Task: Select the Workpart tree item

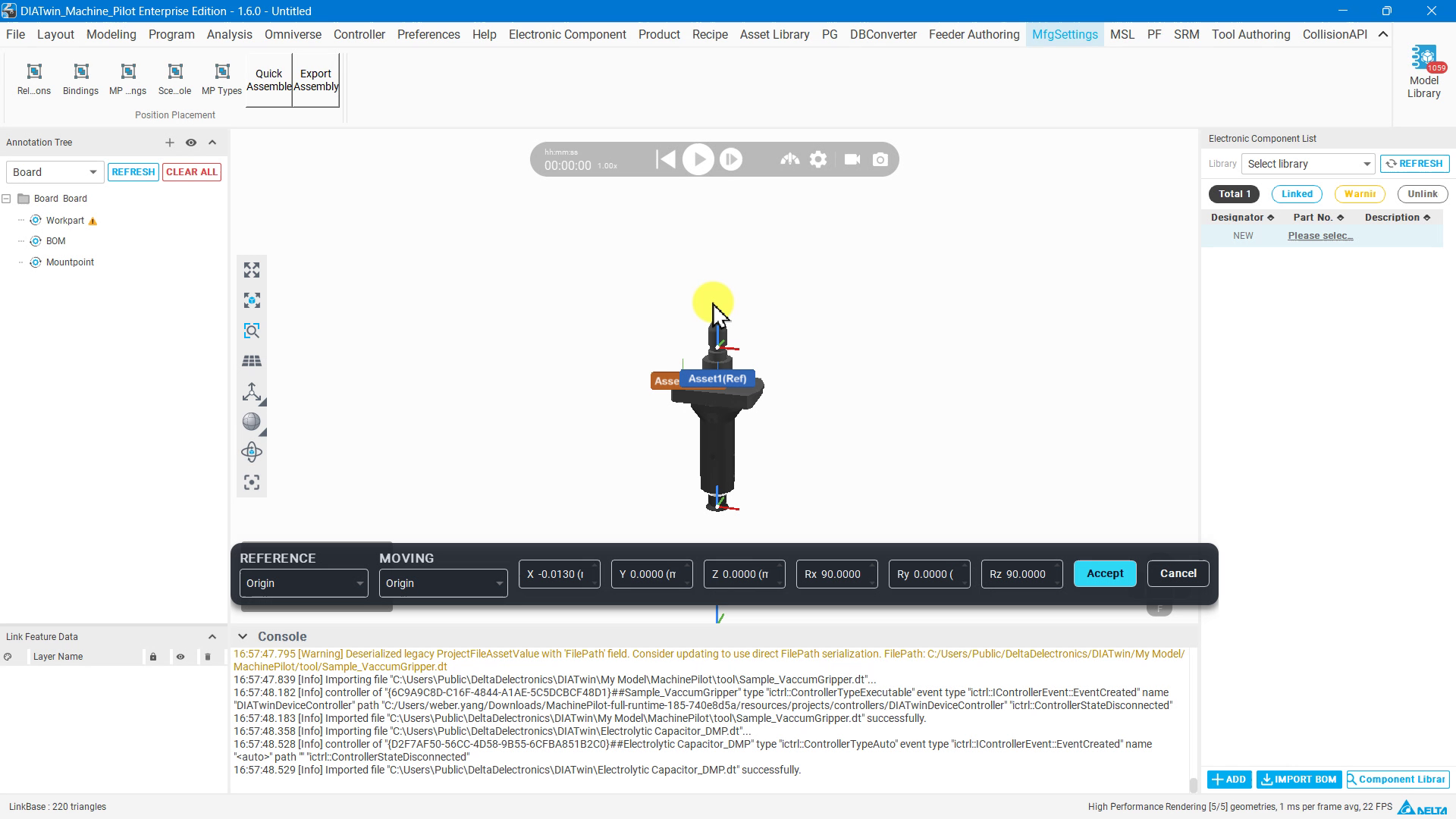Action: (64, 221)
